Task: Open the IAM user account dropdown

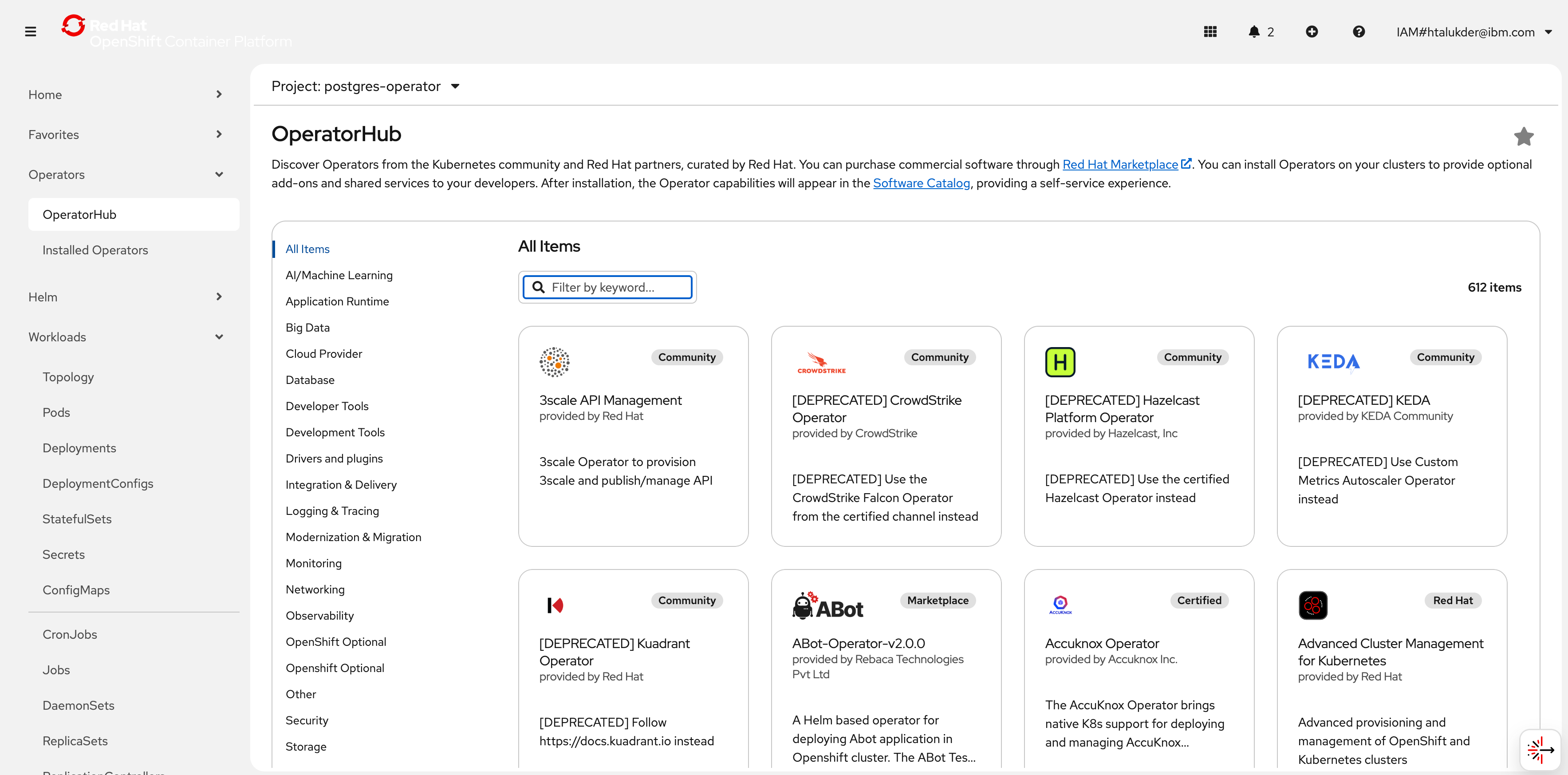Action: point(1473,32)
